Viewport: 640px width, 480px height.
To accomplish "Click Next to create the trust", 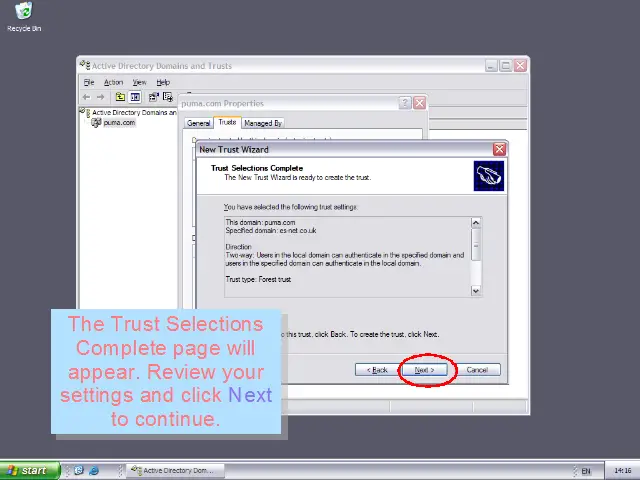I will pos(424,370).
